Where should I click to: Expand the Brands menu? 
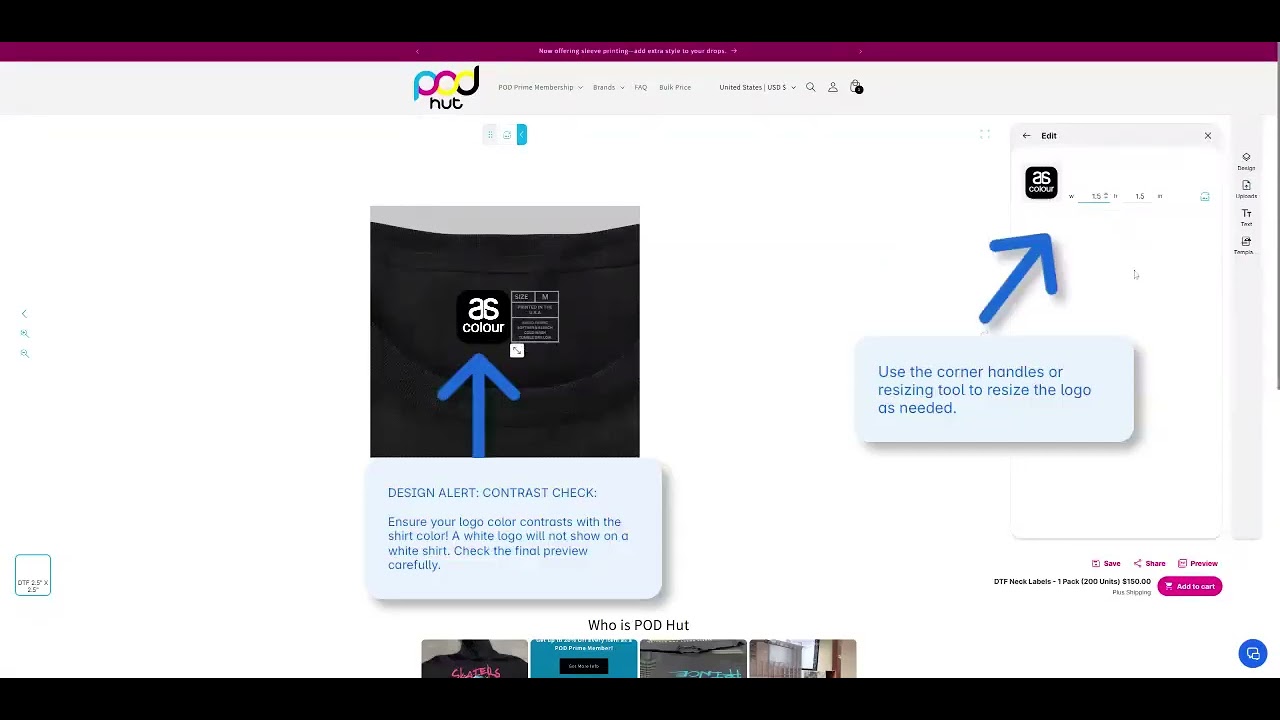(x=608, y=87)
